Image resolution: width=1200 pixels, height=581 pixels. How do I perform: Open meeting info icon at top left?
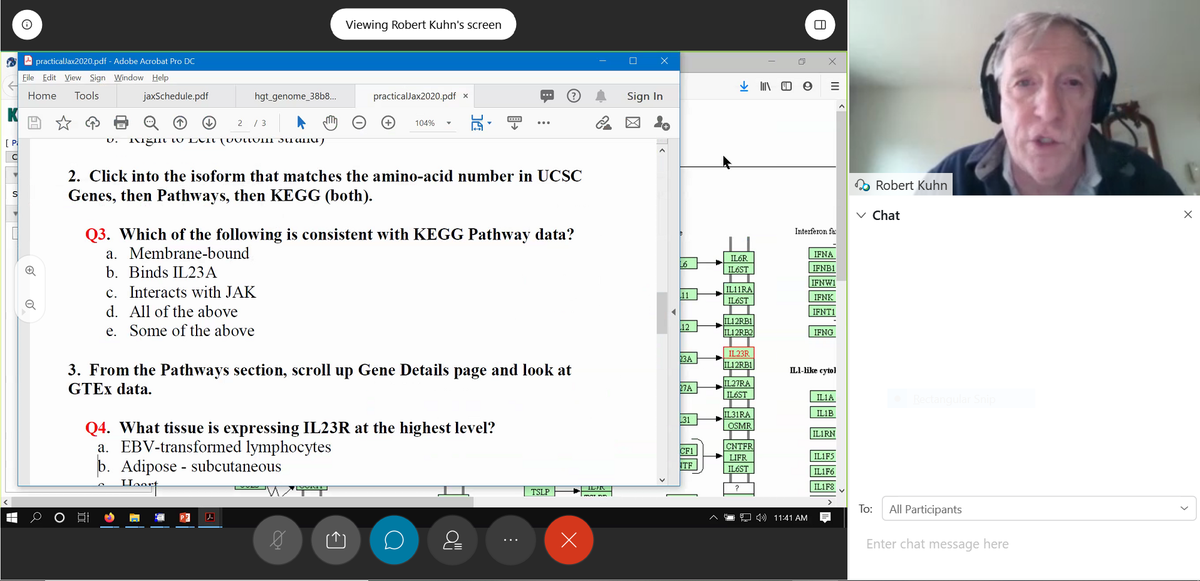[26, 24]
